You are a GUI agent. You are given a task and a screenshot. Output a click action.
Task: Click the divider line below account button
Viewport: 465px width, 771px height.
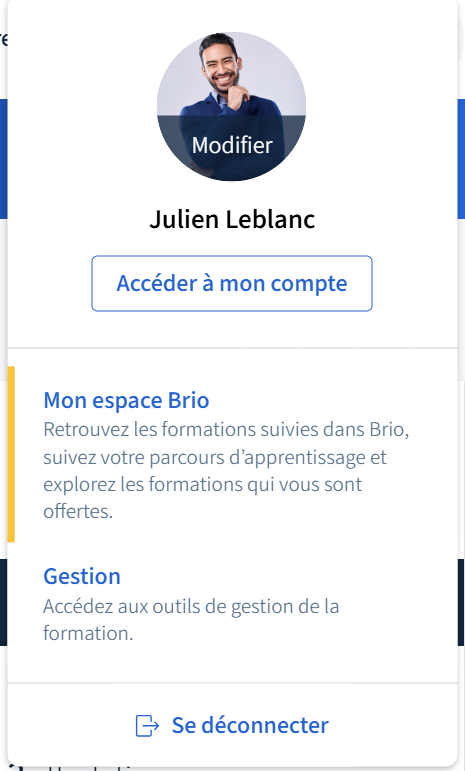(x=232, y=348)
